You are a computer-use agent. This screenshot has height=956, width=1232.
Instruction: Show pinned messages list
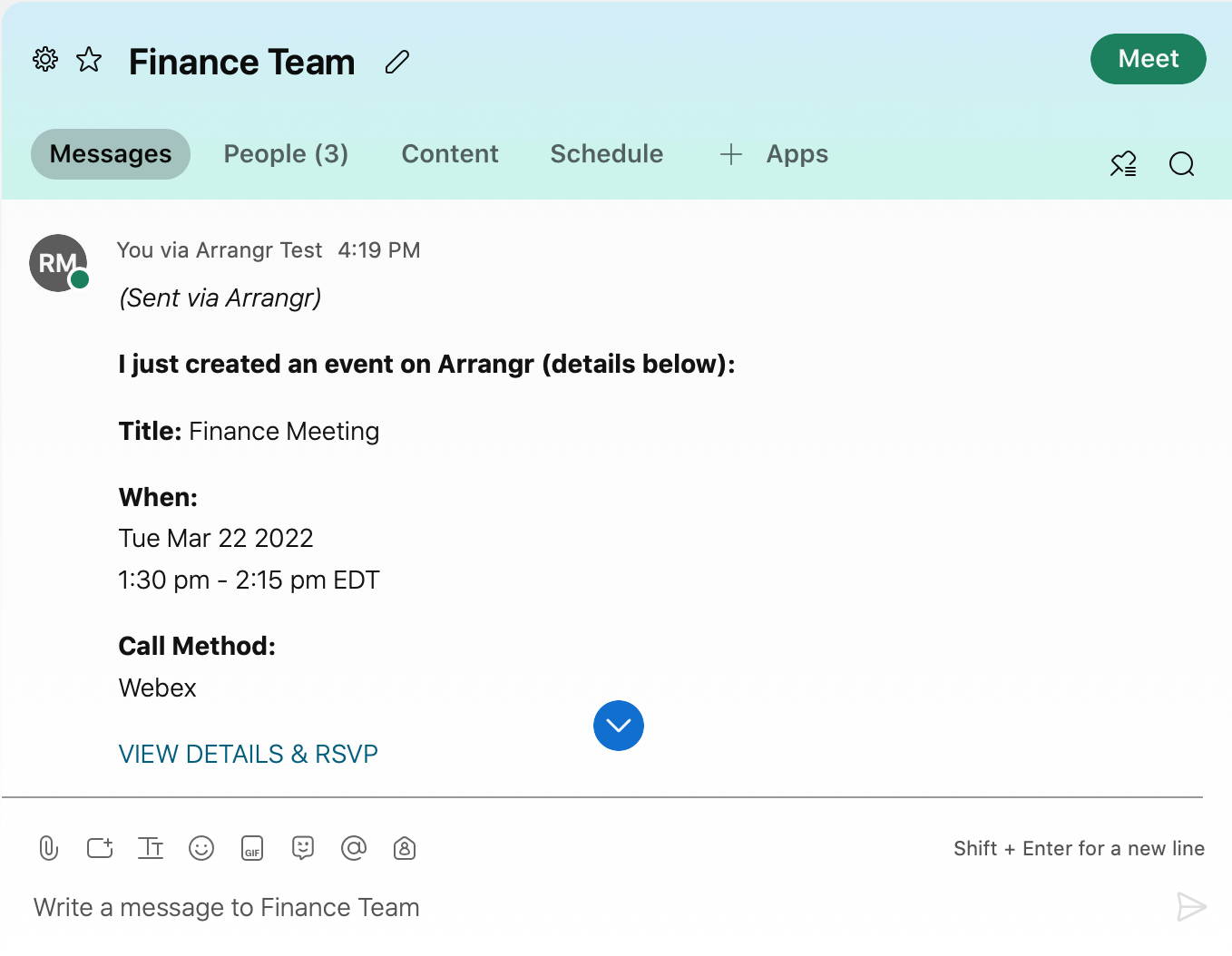(1123, 164)
